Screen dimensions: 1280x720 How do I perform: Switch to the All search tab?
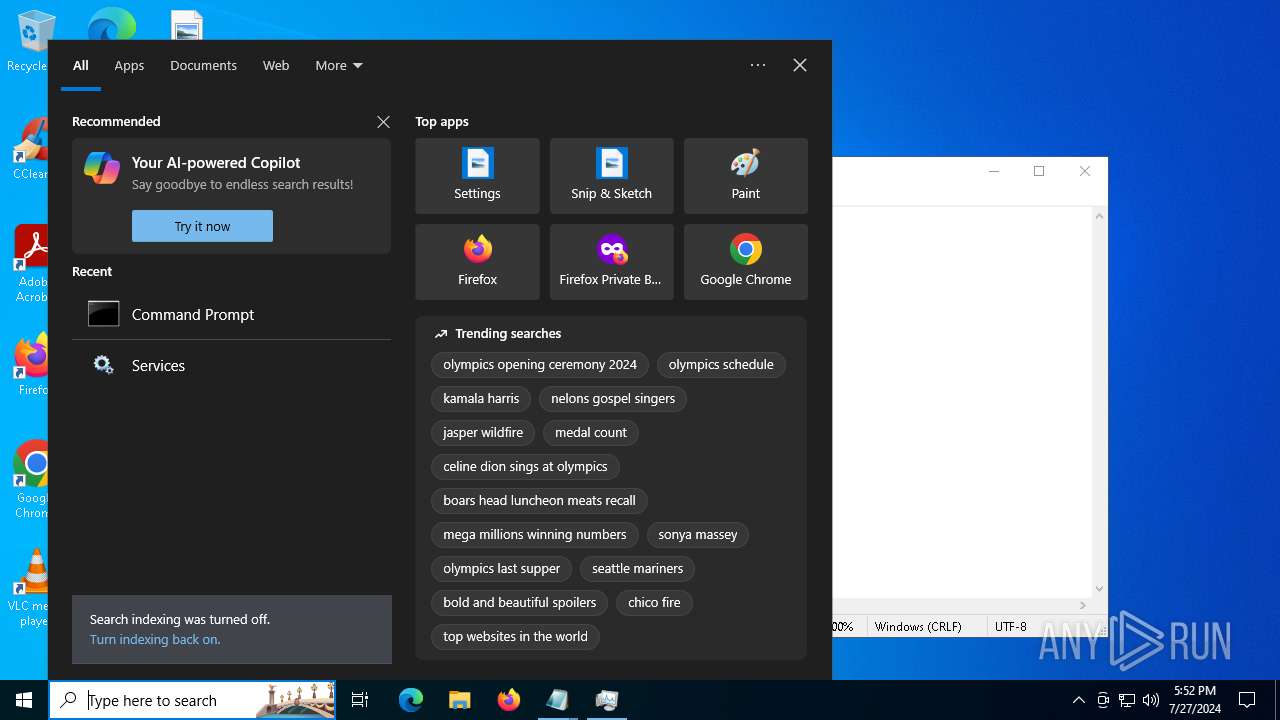pyautogui.click(x=81, y=65)
